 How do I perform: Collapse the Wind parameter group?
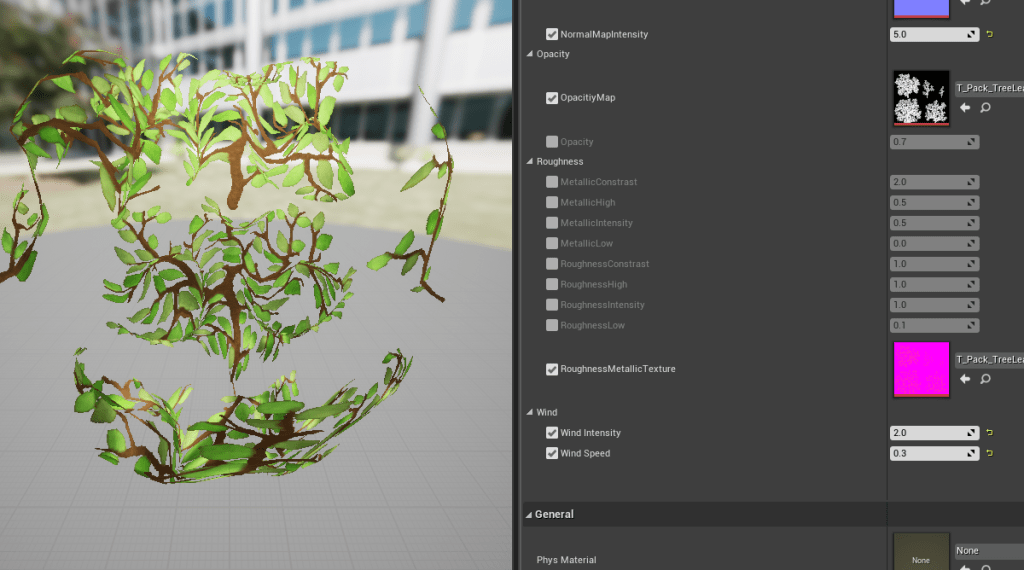(530, 412)
